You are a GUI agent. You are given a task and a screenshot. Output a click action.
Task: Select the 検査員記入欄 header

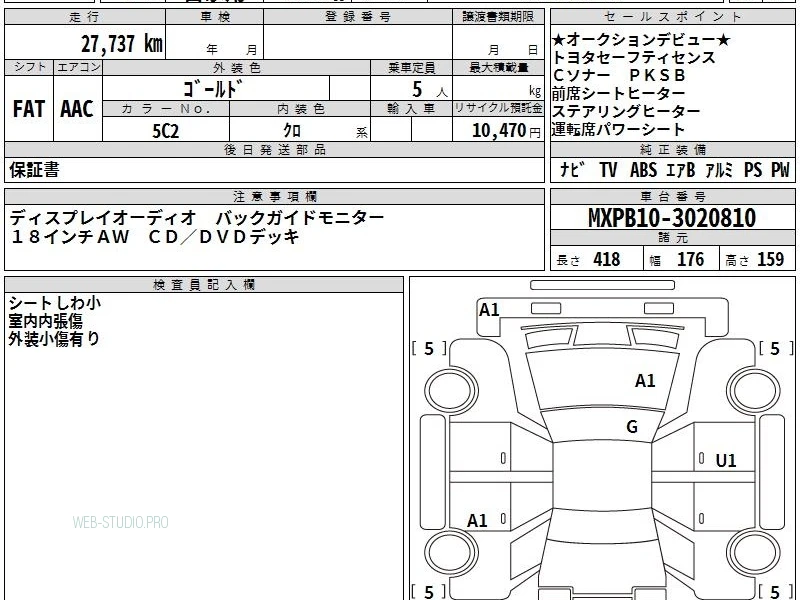(204, 285)
